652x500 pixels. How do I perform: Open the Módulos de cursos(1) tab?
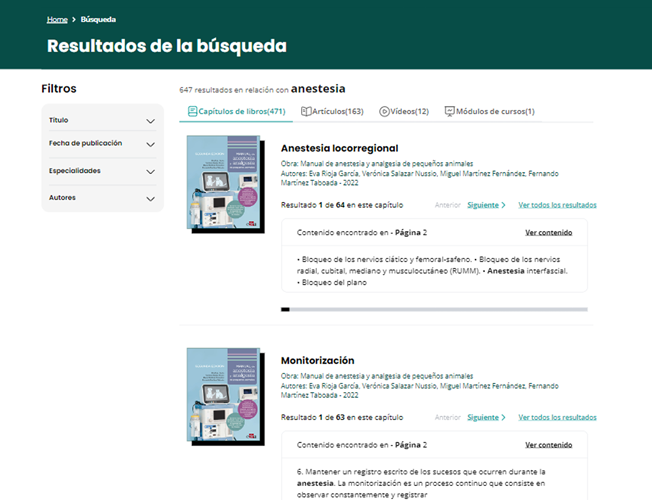494,111
